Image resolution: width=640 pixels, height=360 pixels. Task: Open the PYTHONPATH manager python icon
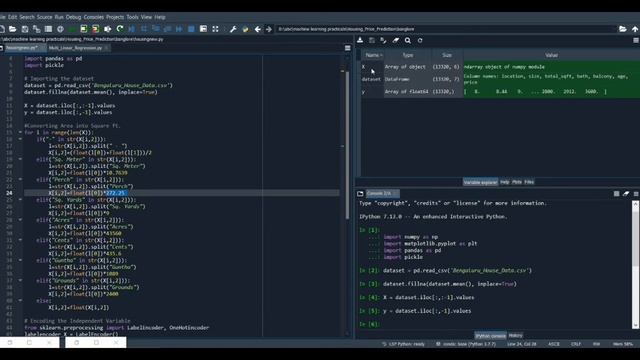245,29
